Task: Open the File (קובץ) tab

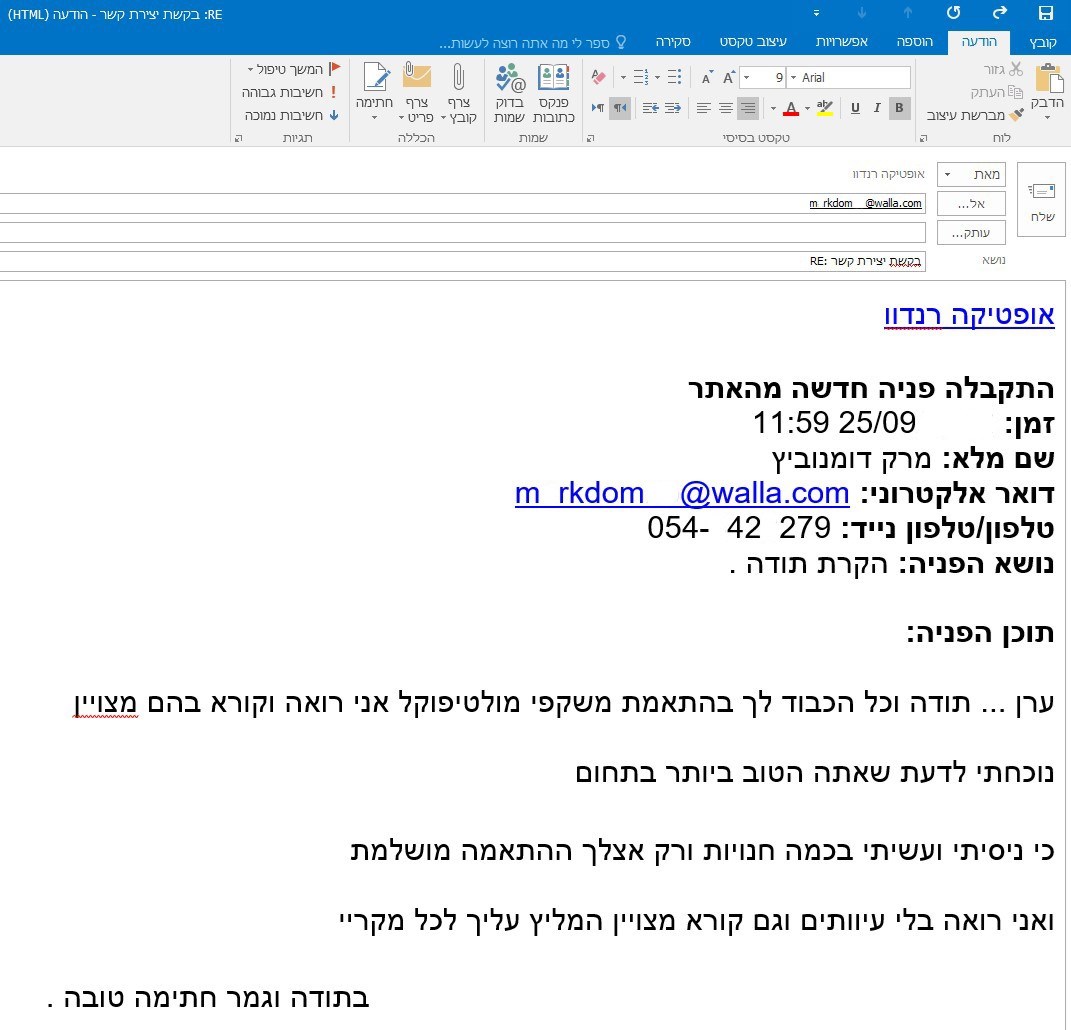Action: 1043,42
